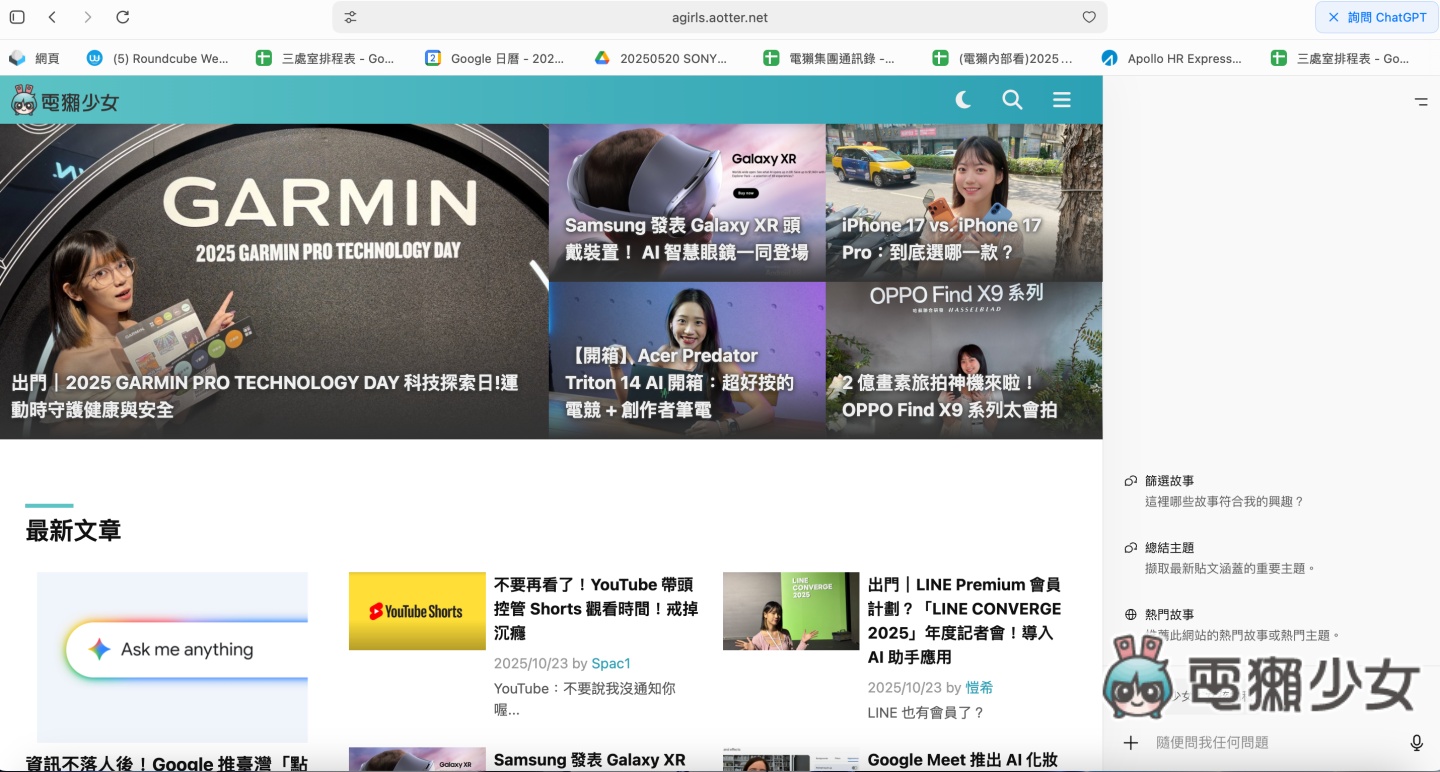Viewport: 1440px width, 772px height.
Task: Open the Roundcube Webmail bookmark
Action: click(x=158, y=58)
